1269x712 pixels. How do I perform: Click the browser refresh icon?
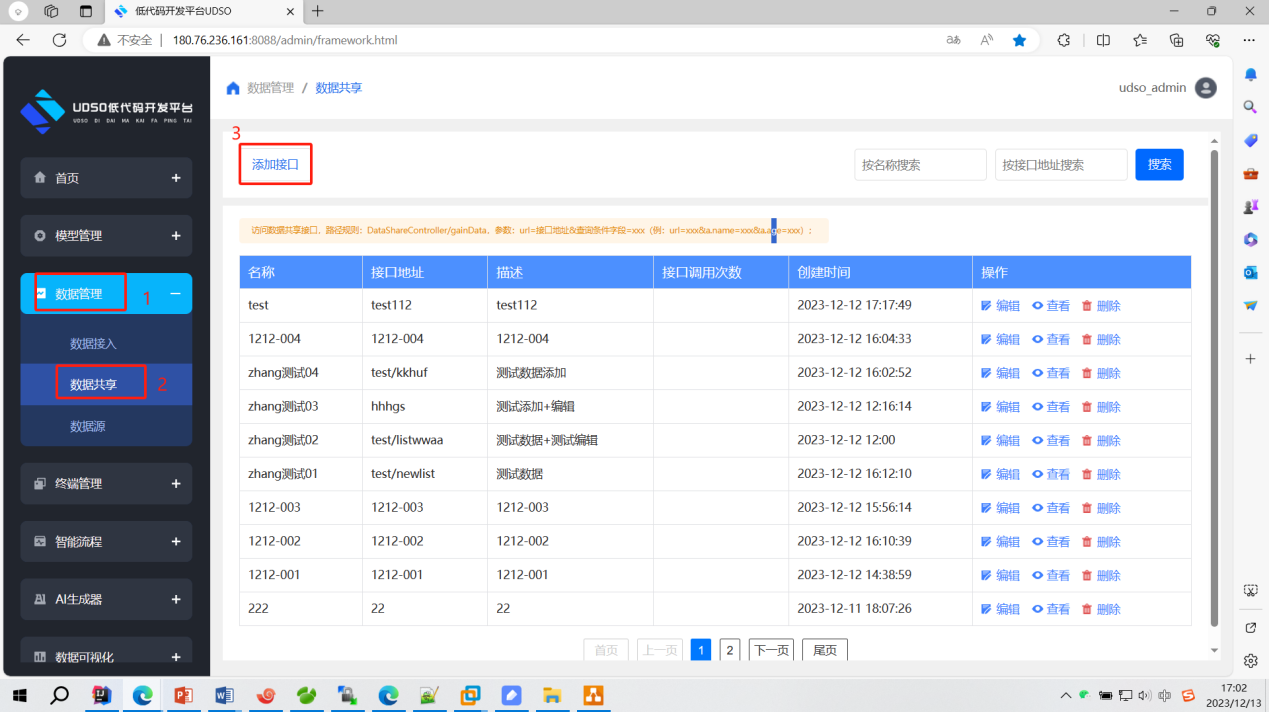pyautogui.click(x=59, y=40)
